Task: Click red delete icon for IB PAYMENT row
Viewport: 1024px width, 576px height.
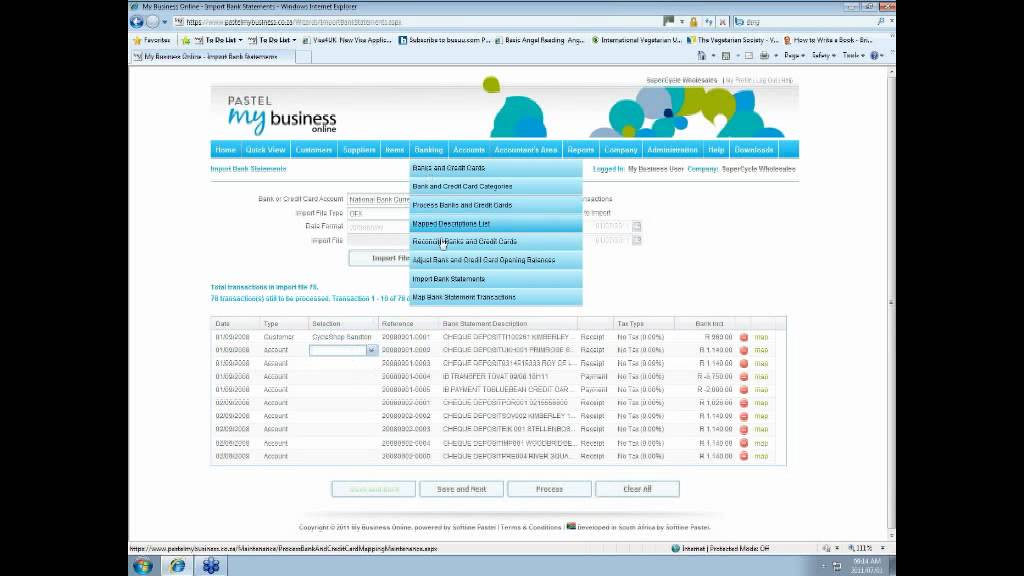Action: pos(743,390)
